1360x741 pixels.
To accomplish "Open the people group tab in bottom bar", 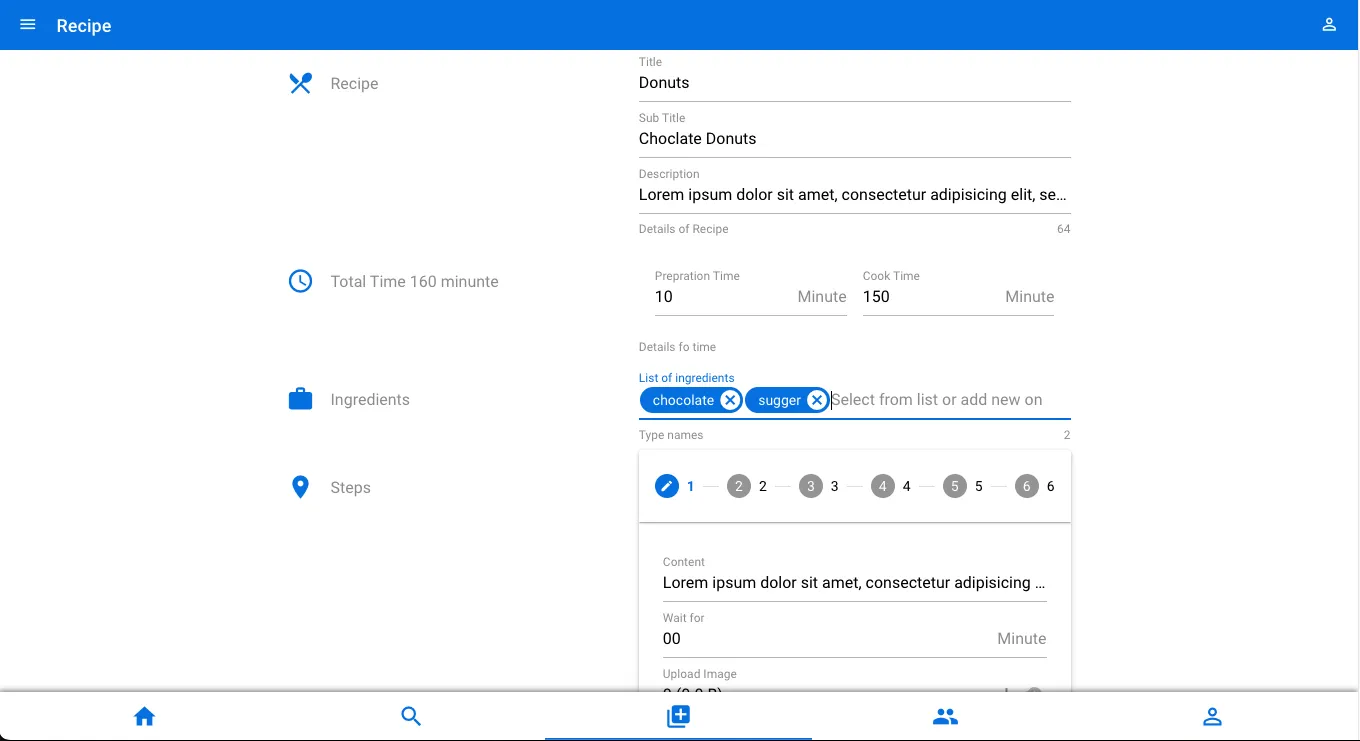I will coord(945,716).
